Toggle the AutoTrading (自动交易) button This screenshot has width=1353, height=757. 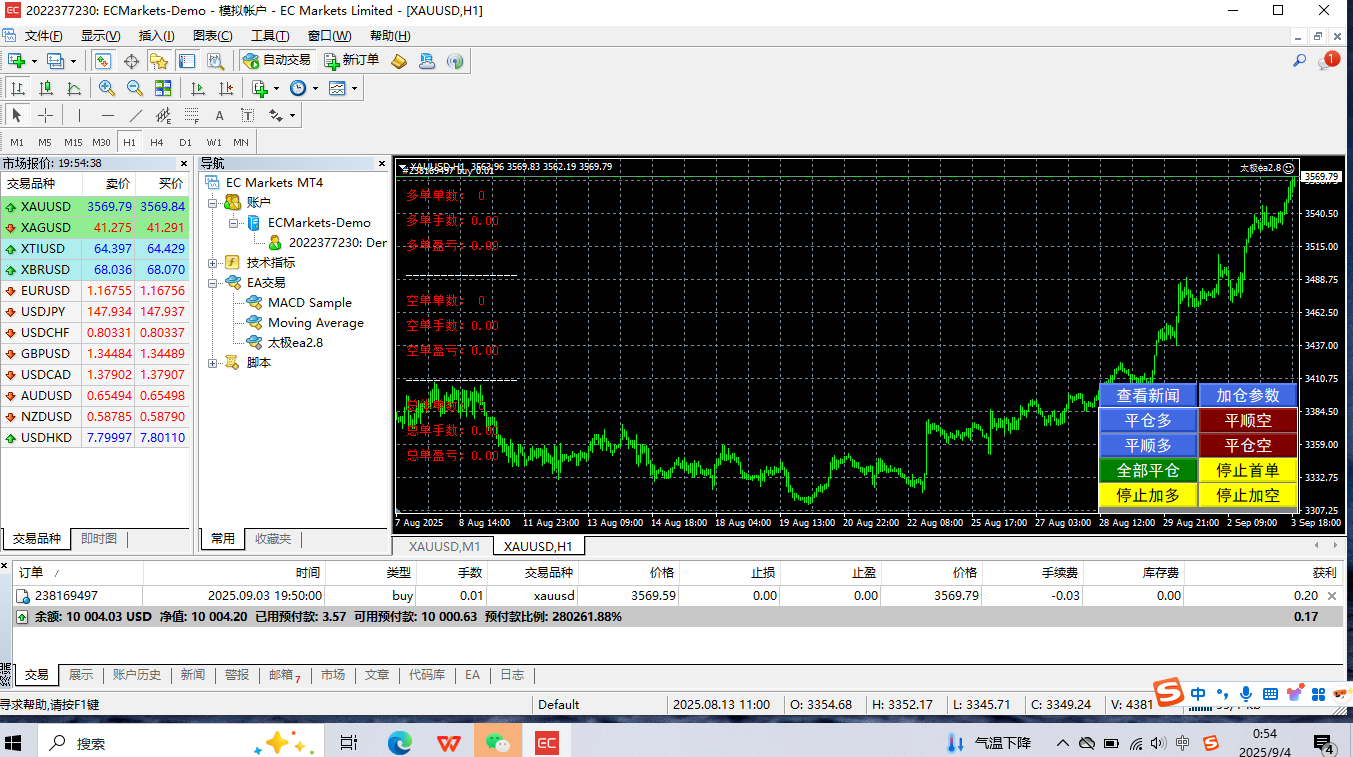click(x=277, y=60)
